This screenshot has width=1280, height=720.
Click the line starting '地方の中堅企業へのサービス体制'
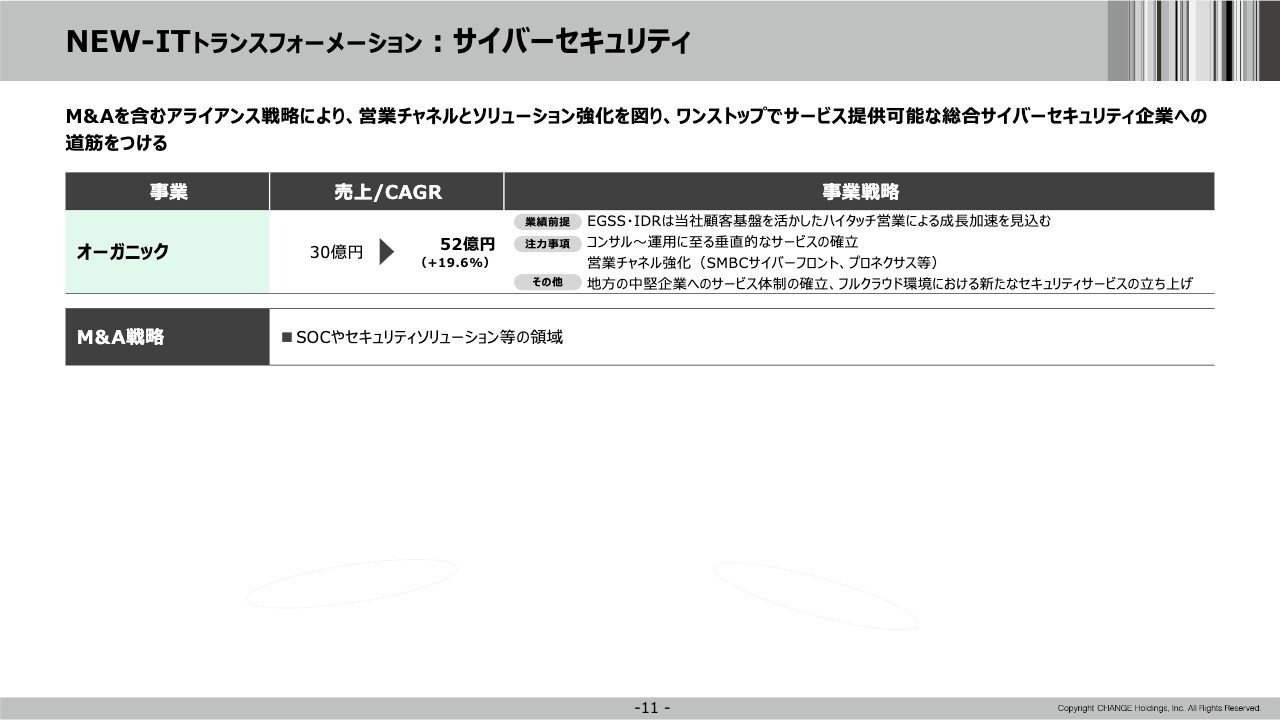pyautogui.click(x=890, y=284)
